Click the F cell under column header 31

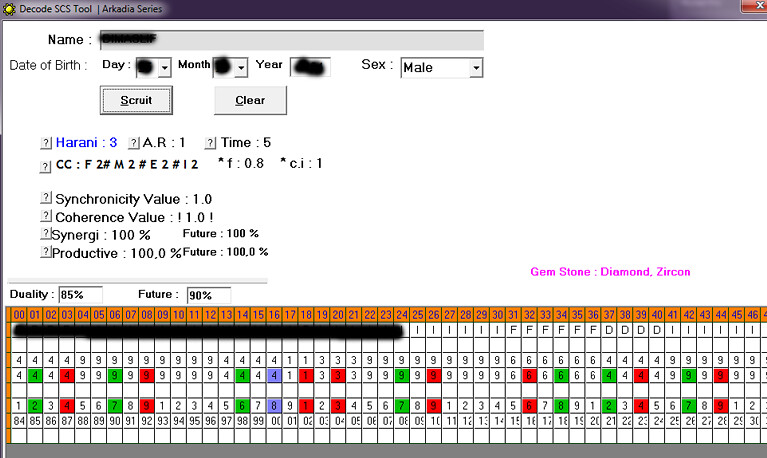[x=513, y=330]
